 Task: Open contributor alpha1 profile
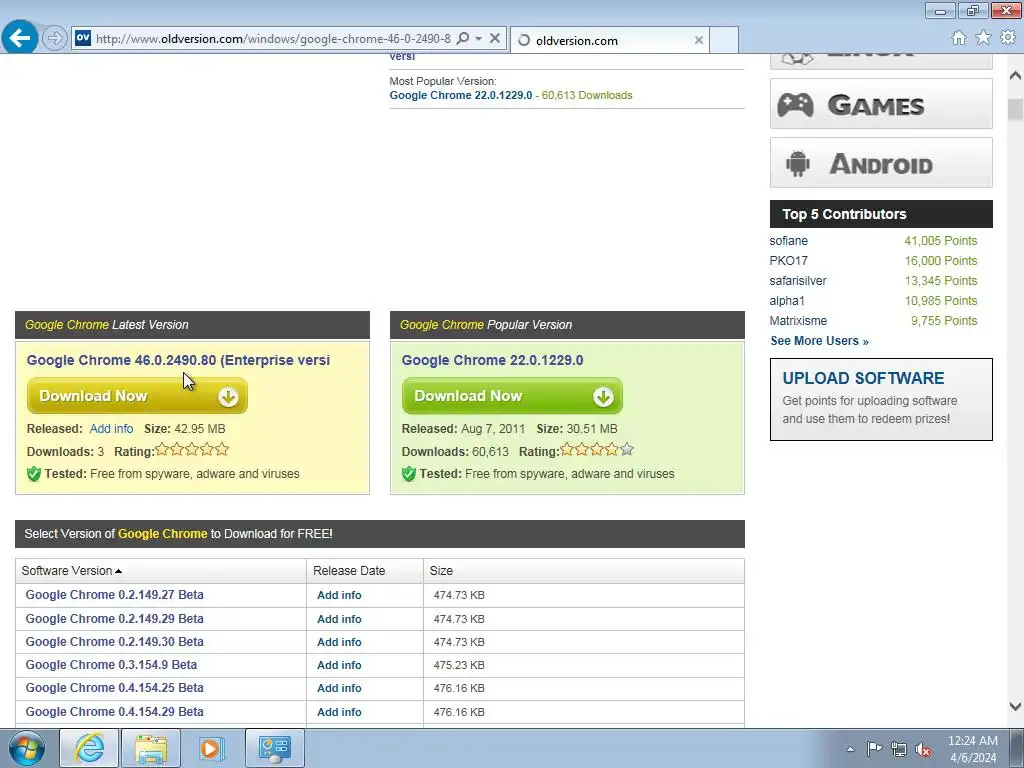point(787,301)
